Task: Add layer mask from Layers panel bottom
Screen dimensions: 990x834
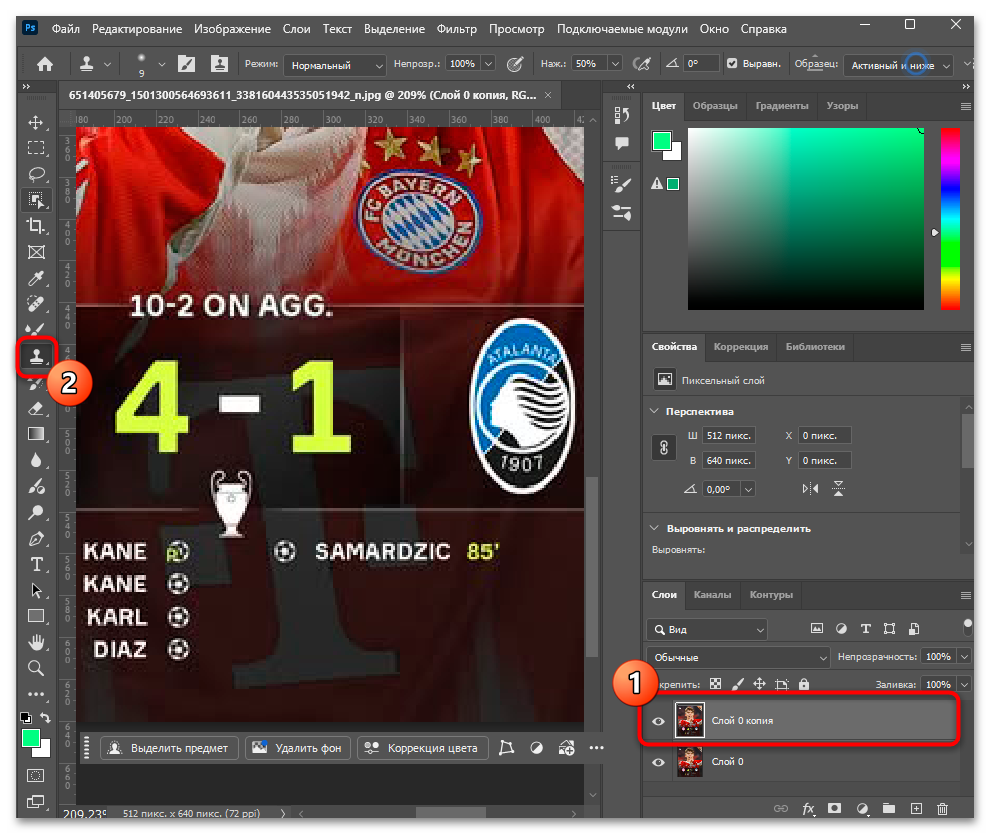Action: [834, 809]
